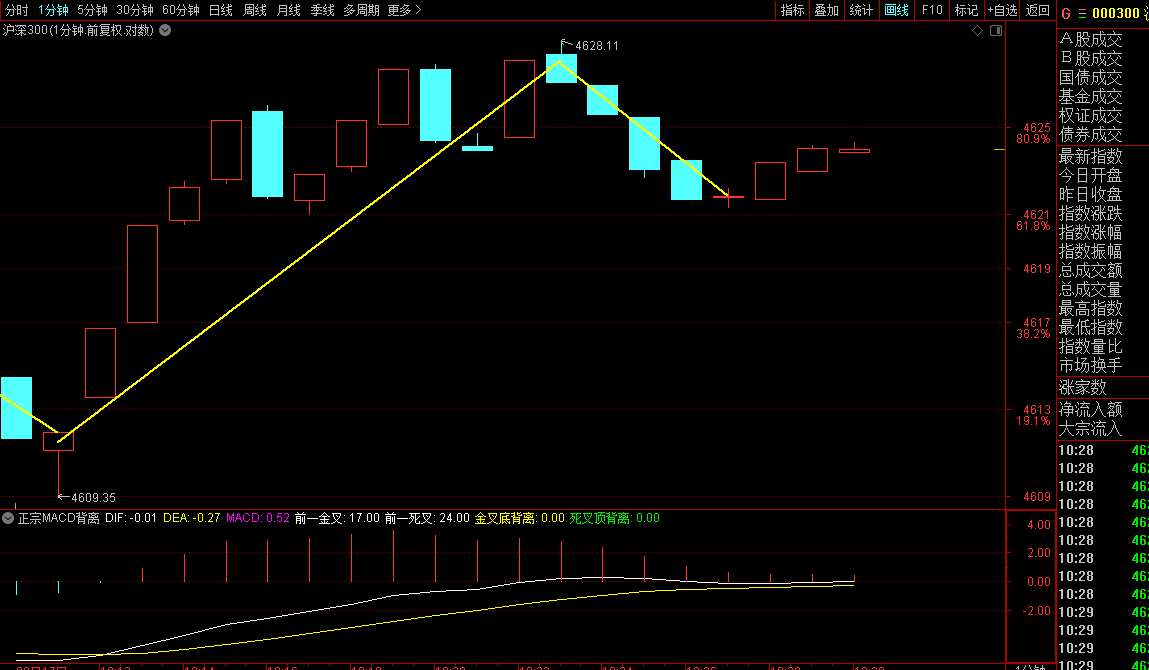
Task: Add to watchlist with +自选
Action: [x=1002, y=10]
